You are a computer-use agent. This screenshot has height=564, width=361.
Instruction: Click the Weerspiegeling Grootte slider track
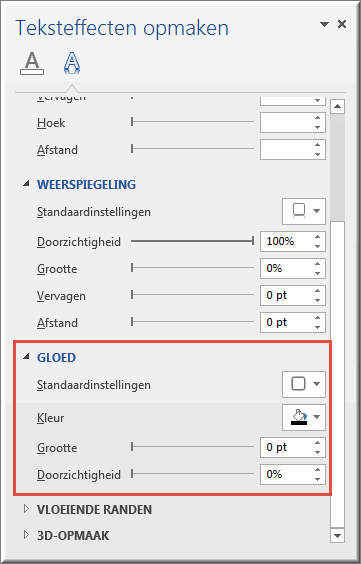click(x=192, y=268)
